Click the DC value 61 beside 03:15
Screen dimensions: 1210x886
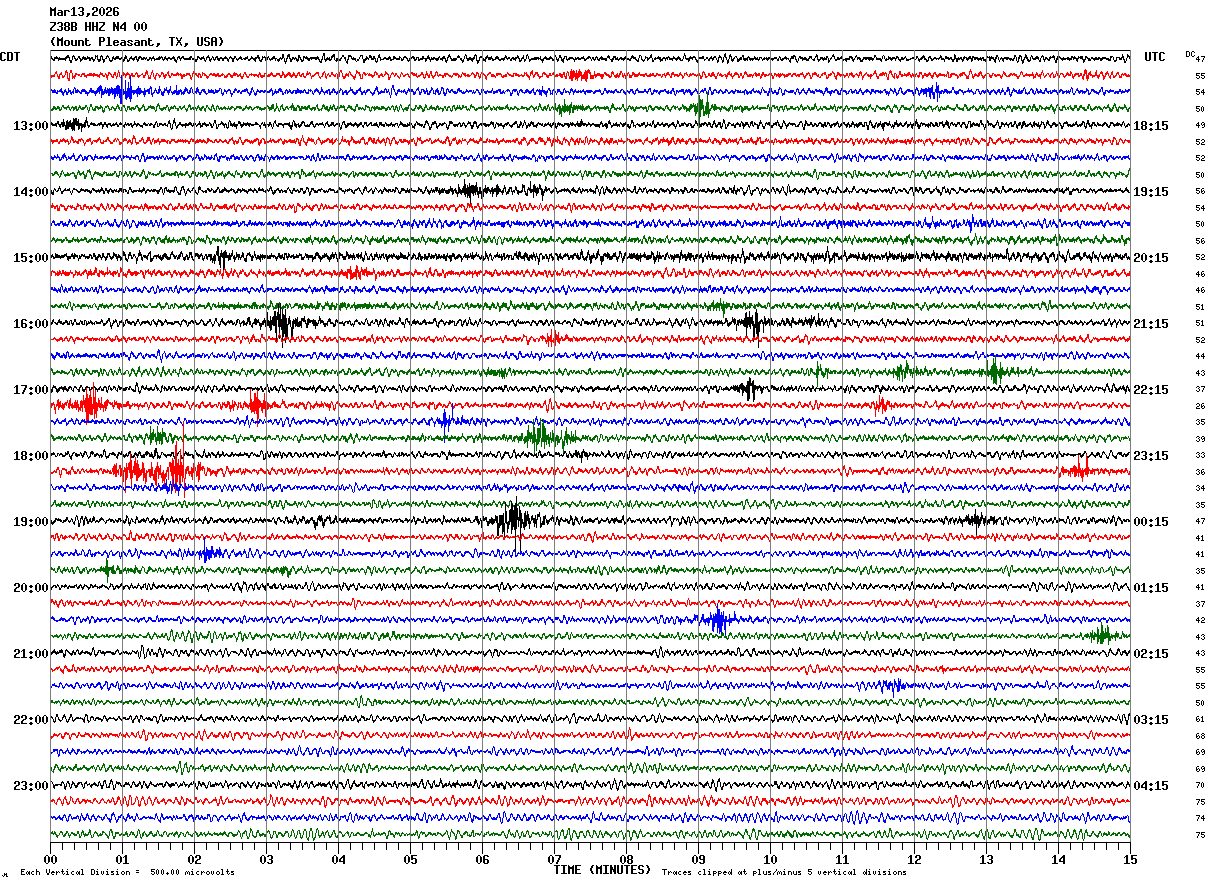[x=1200, y=720]
